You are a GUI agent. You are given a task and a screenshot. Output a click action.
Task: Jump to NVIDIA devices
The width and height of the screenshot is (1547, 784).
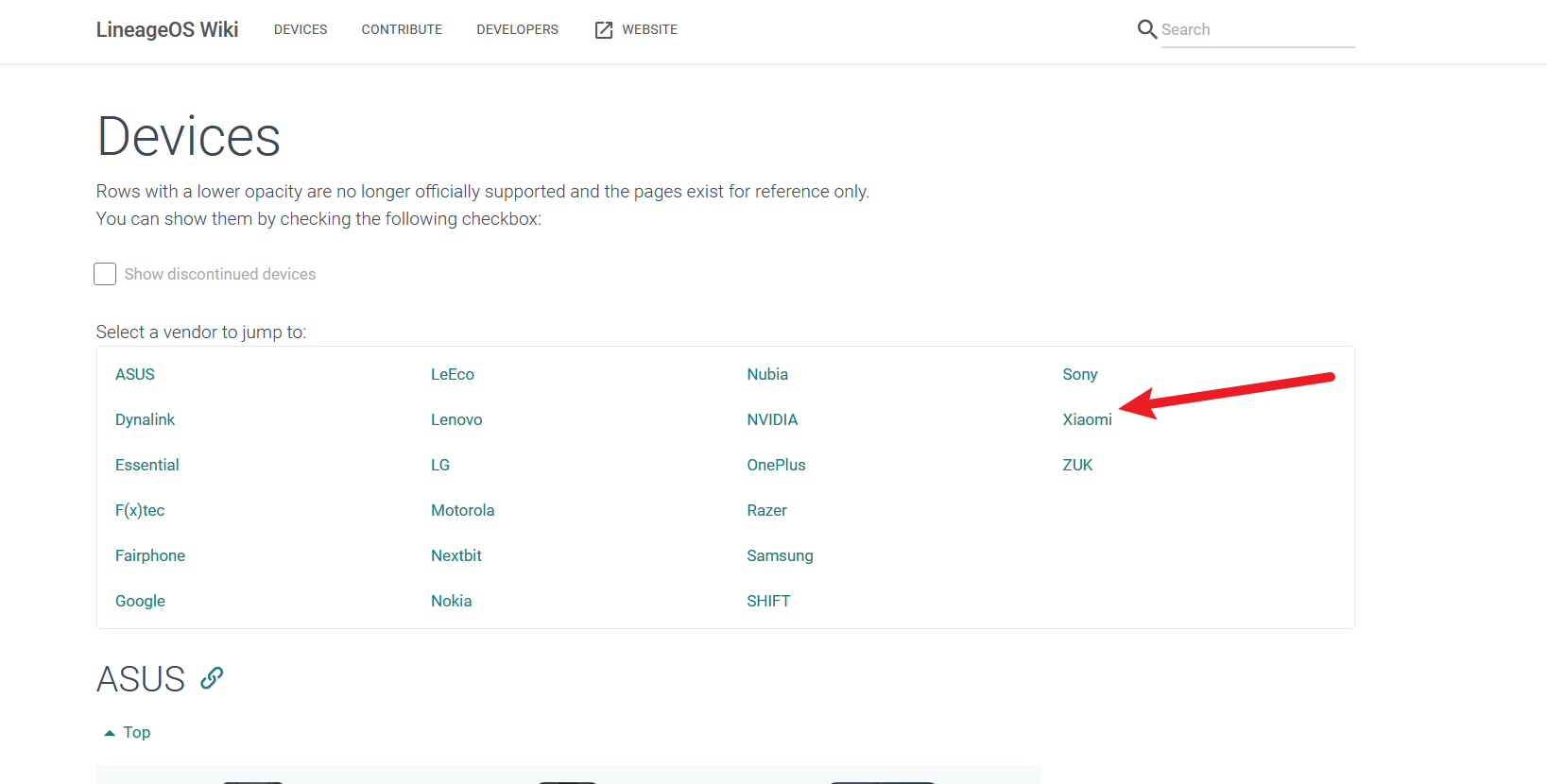[772, 419]
